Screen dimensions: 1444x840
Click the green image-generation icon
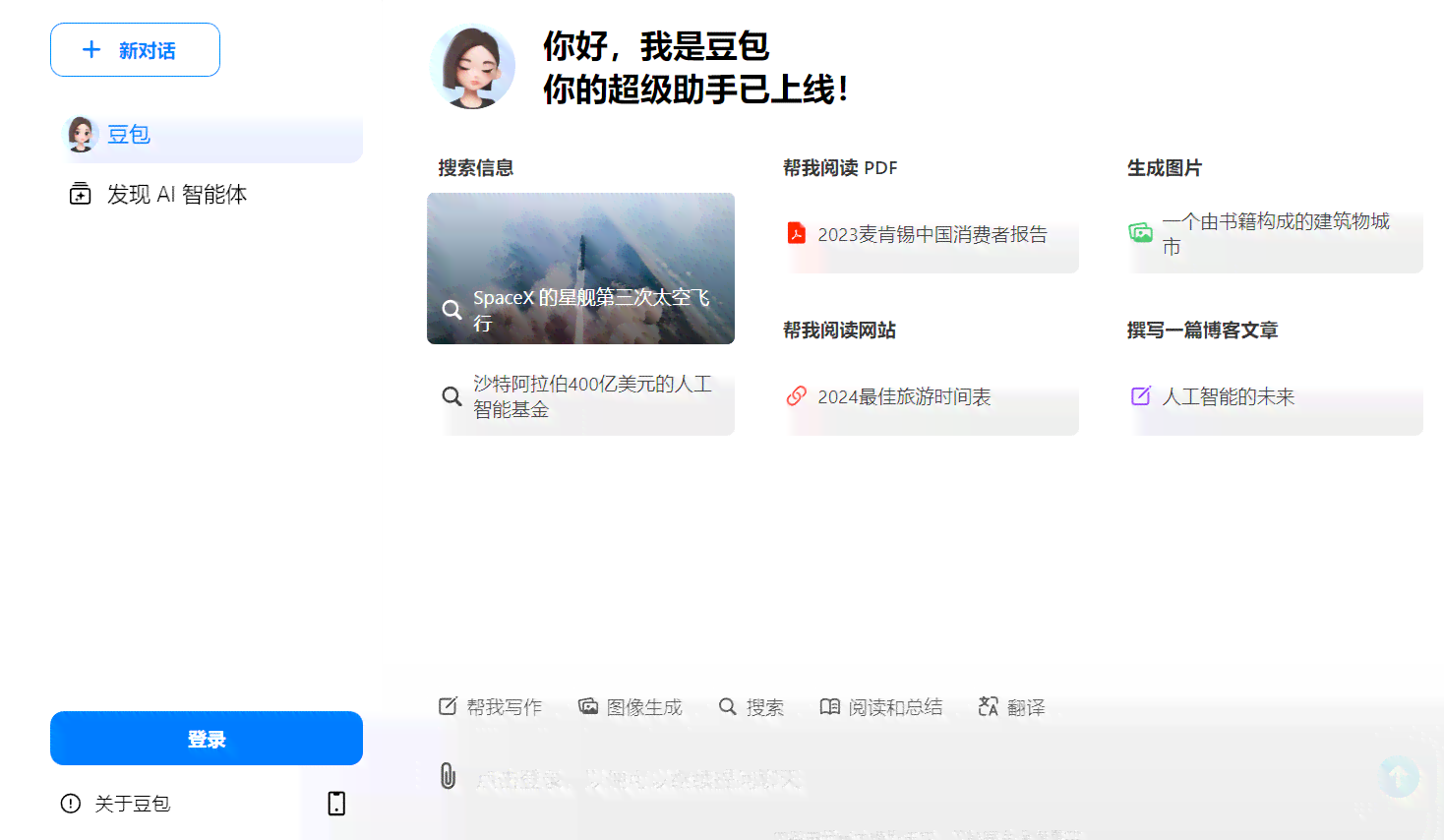1140,233
